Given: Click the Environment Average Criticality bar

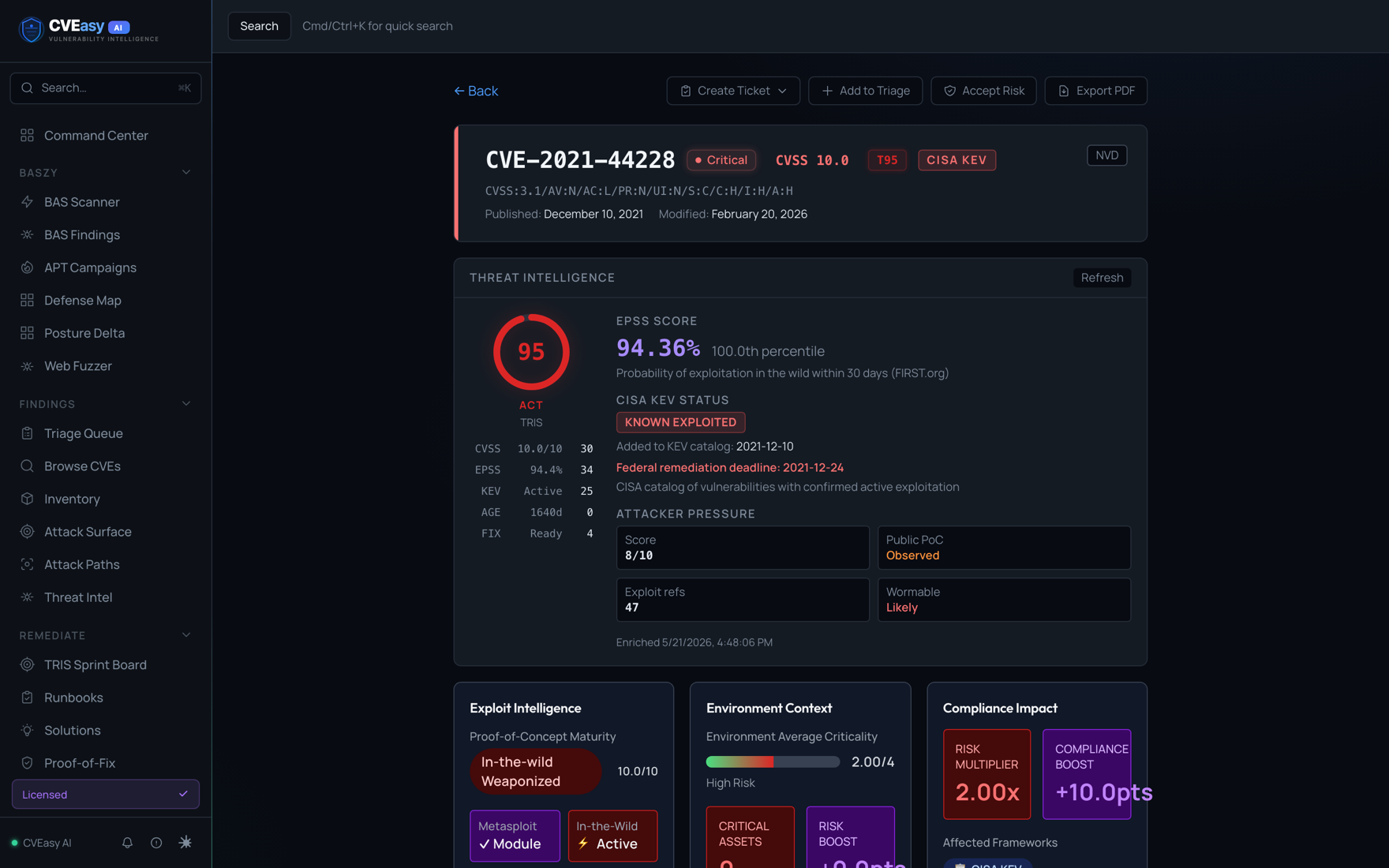Looking at the screenshot, I should point(773,762).
